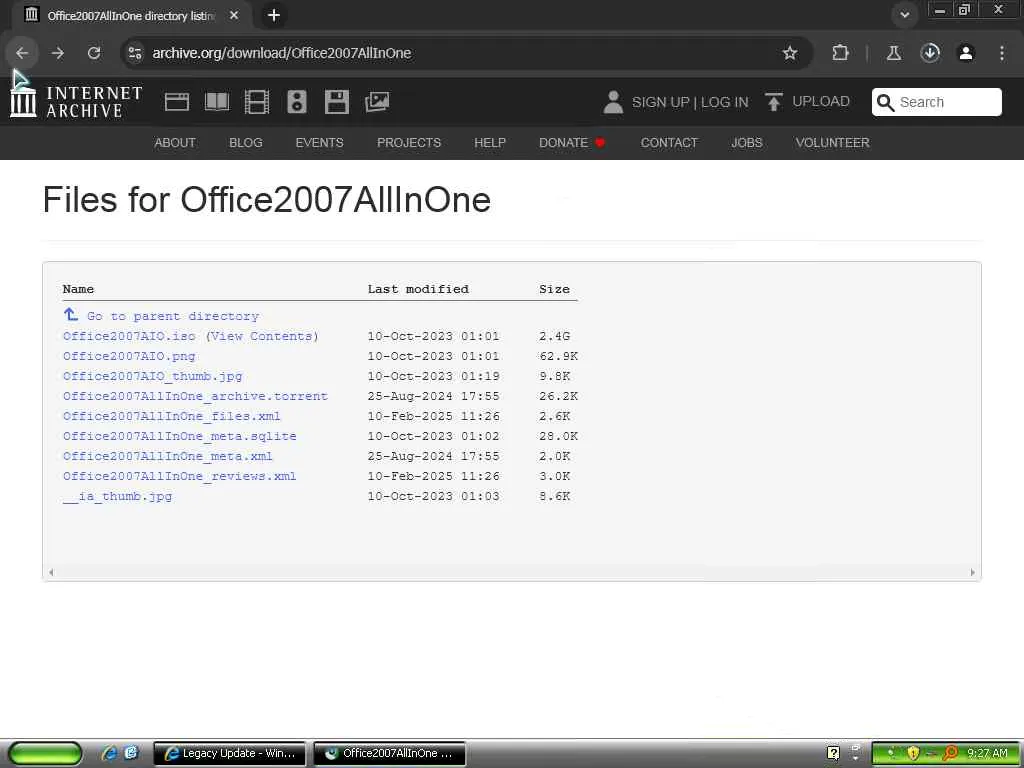Click the address bar URL
Viewport: 1024px width, 768px height.
pos(281,53)
